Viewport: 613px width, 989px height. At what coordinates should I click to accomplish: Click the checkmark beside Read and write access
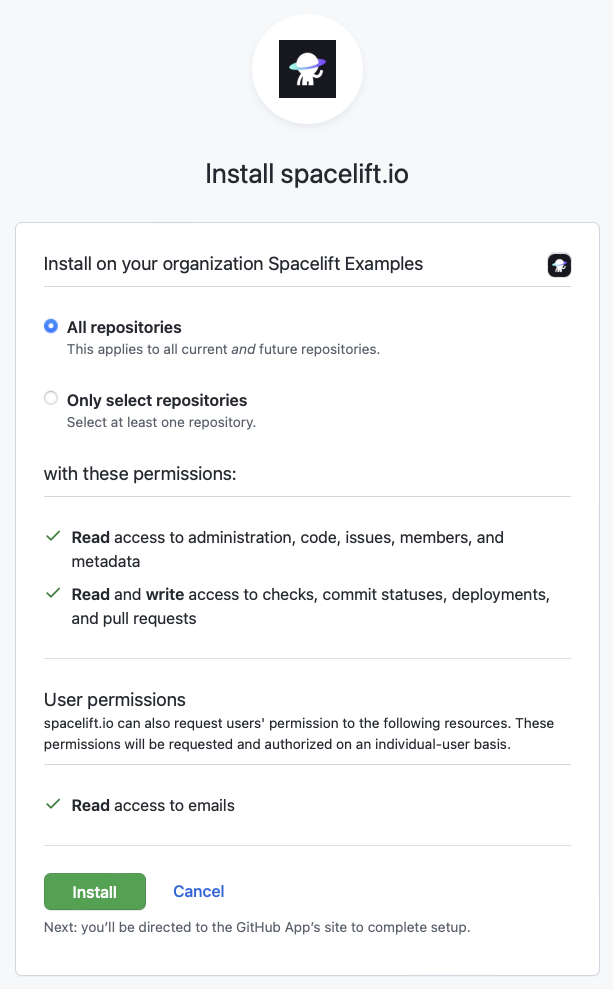53,593
